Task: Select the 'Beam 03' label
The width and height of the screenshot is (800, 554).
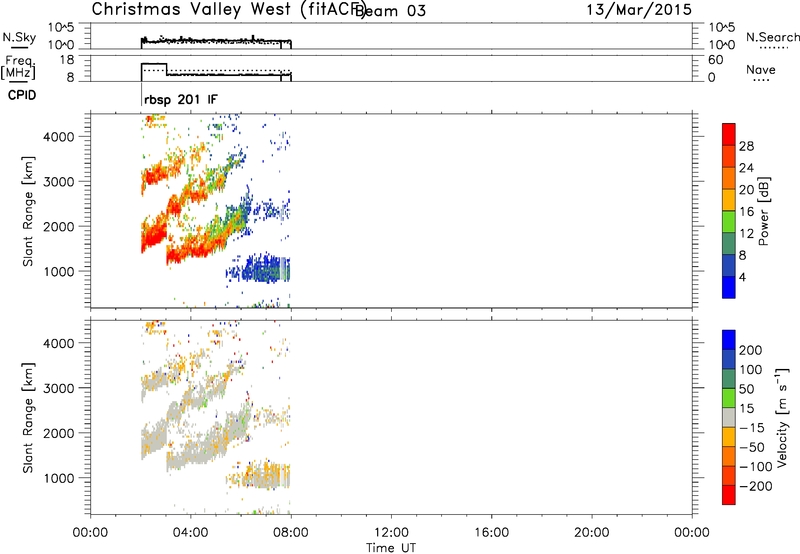Action: tap(390, 11)
